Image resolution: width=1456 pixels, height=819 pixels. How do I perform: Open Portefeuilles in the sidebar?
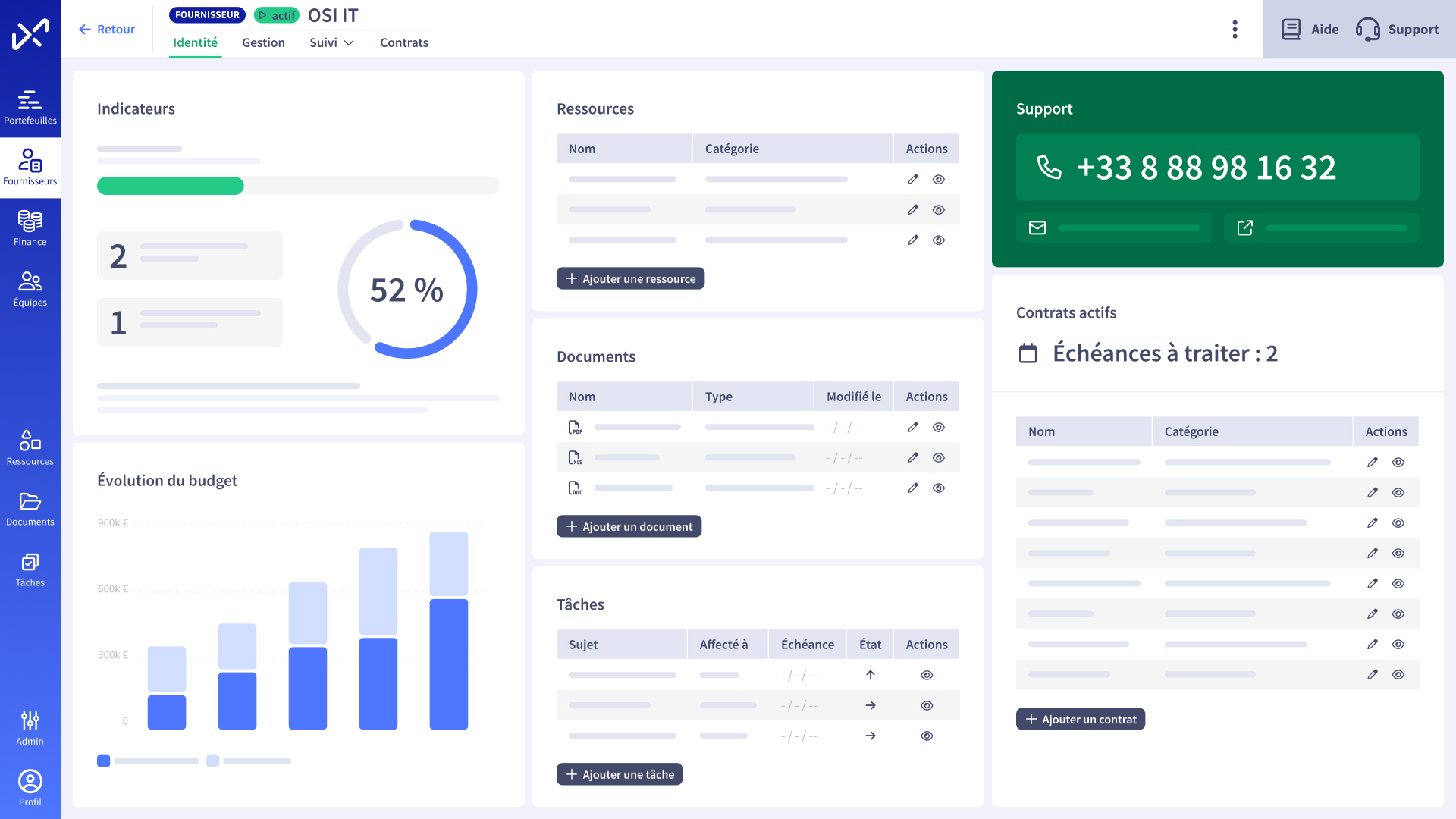click(30, 106)
